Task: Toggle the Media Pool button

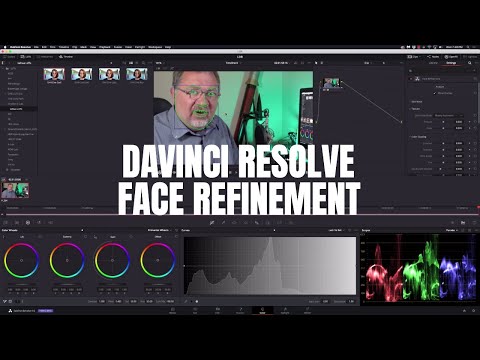Action: click(x=45, y=57)
